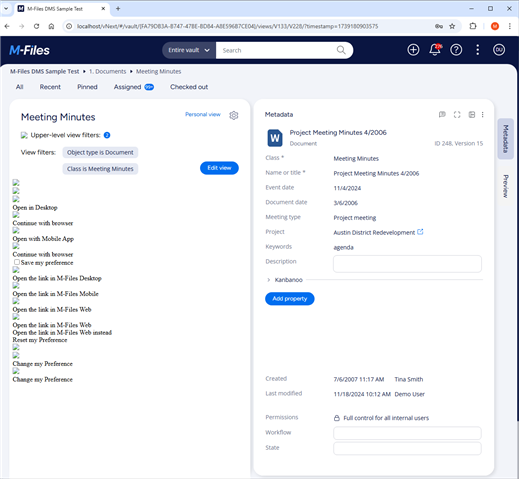Switch to the Checked out tab
519x479 pixels.
pos(189,87)
